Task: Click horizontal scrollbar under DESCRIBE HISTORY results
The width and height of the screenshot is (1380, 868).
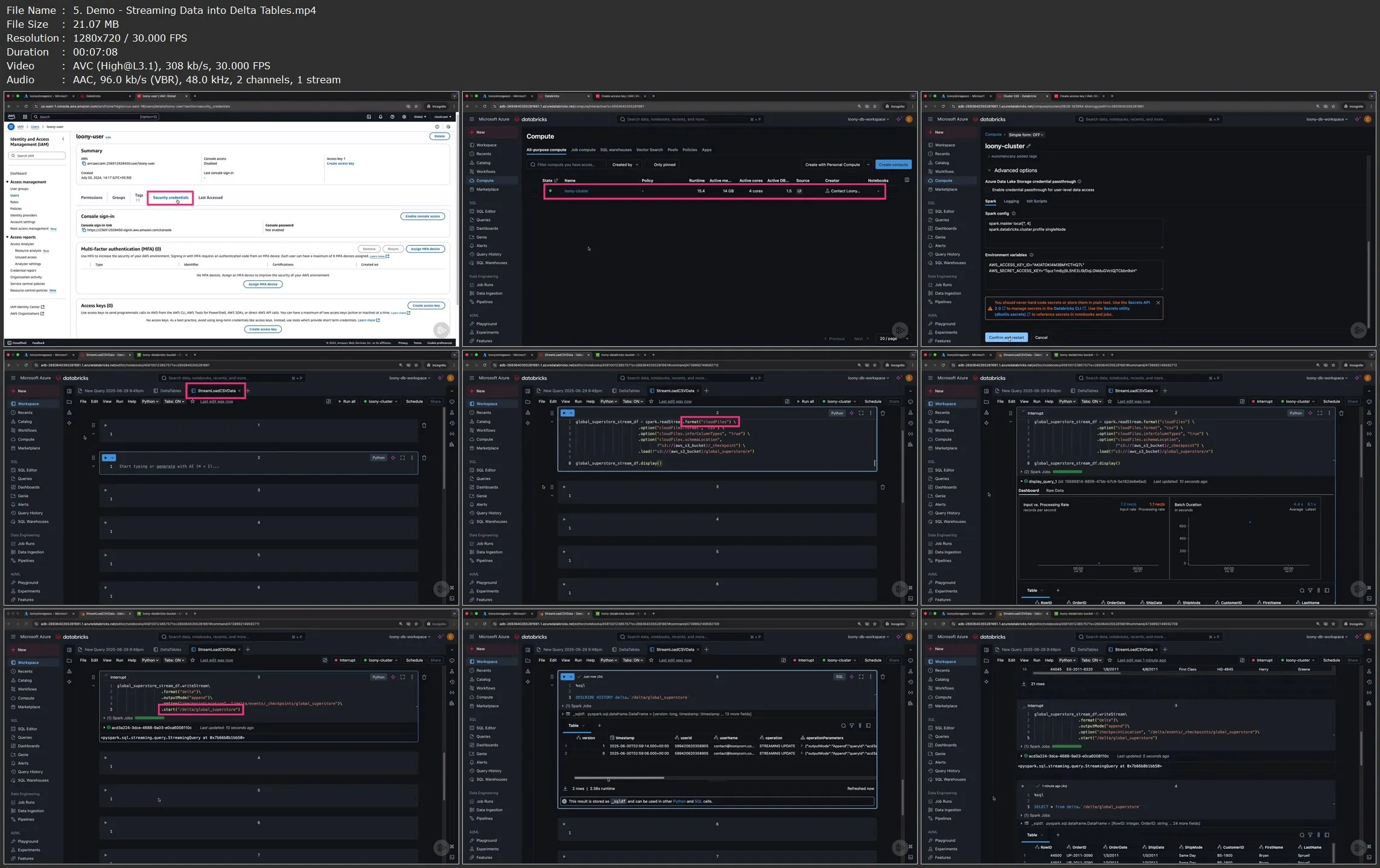Action: coord(618,778)
